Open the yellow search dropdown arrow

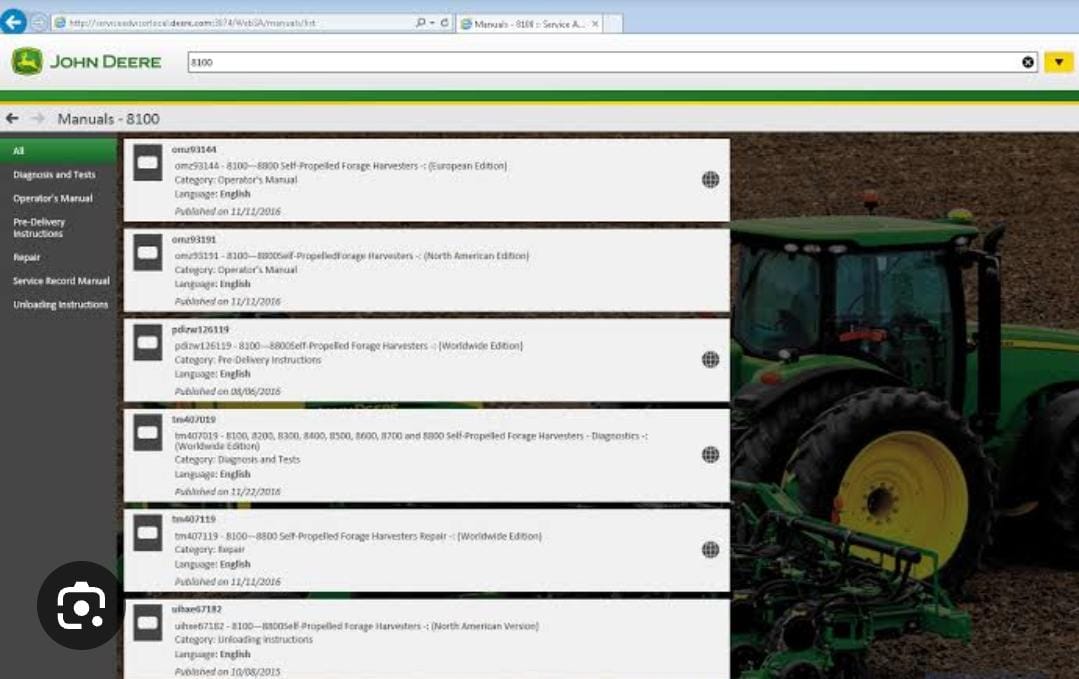coord(1058,62)
